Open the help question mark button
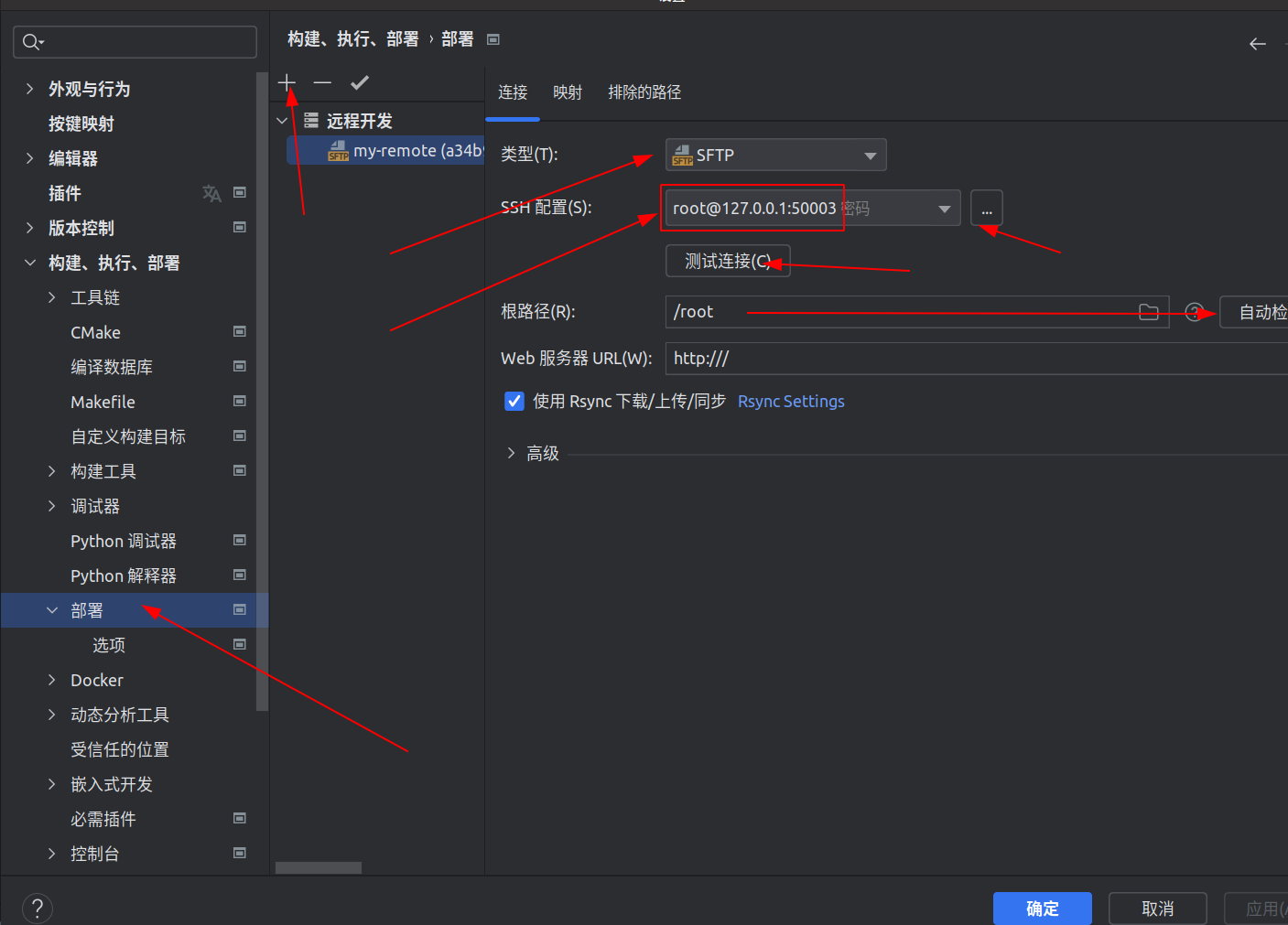Screen dimensions: 1288x925 (37, 909)
